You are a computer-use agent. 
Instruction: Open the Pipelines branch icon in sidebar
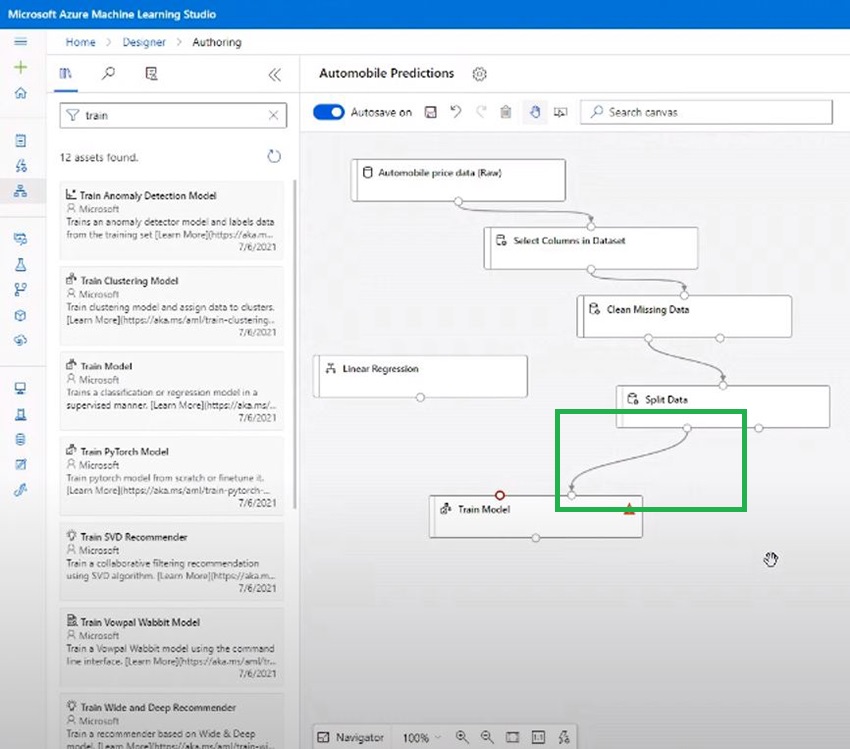tap(21, 289)
